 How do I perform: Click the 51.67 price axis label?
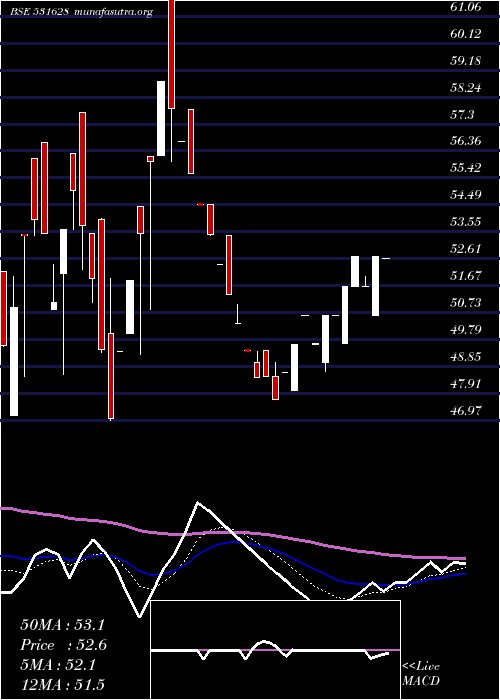466,275
